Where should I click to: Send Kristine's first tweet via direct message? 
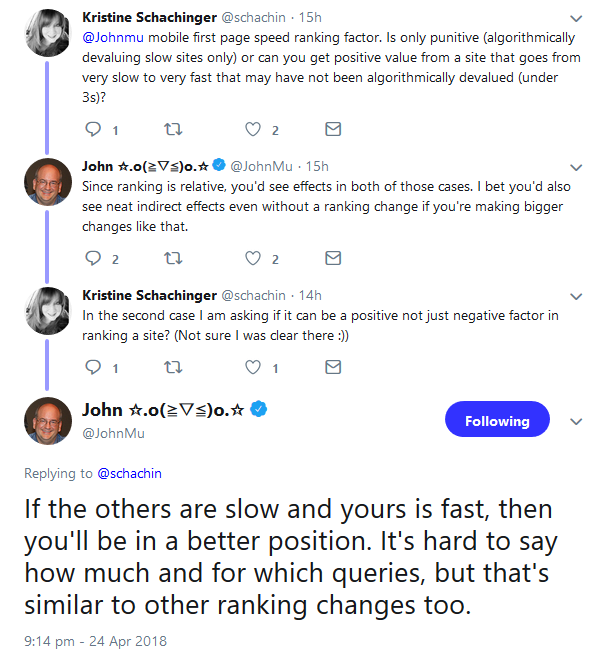point(333,129)
